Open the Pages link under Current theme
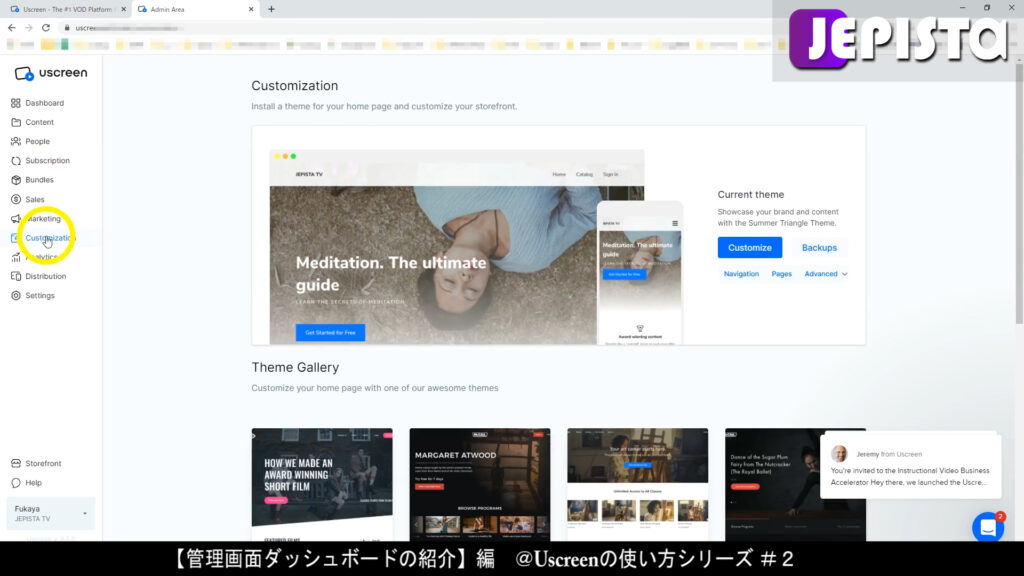This screenshot has width=1024, height=576. tap(781, 274)
